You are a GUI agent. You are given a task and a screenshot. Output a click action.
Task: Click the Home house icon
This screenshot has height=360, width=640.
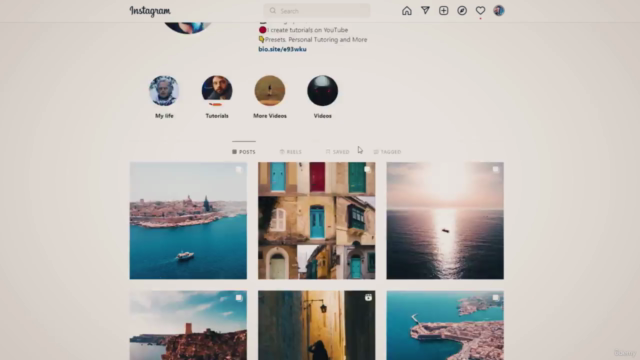tap(407, 11)
